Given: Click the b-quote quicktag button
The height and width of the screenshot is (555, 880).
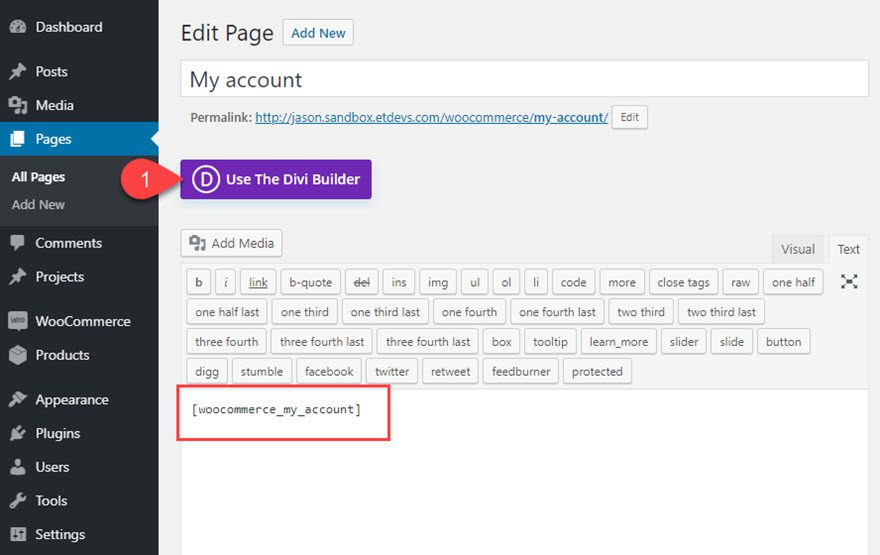Looking at the screenshot, I should (310, 282).
